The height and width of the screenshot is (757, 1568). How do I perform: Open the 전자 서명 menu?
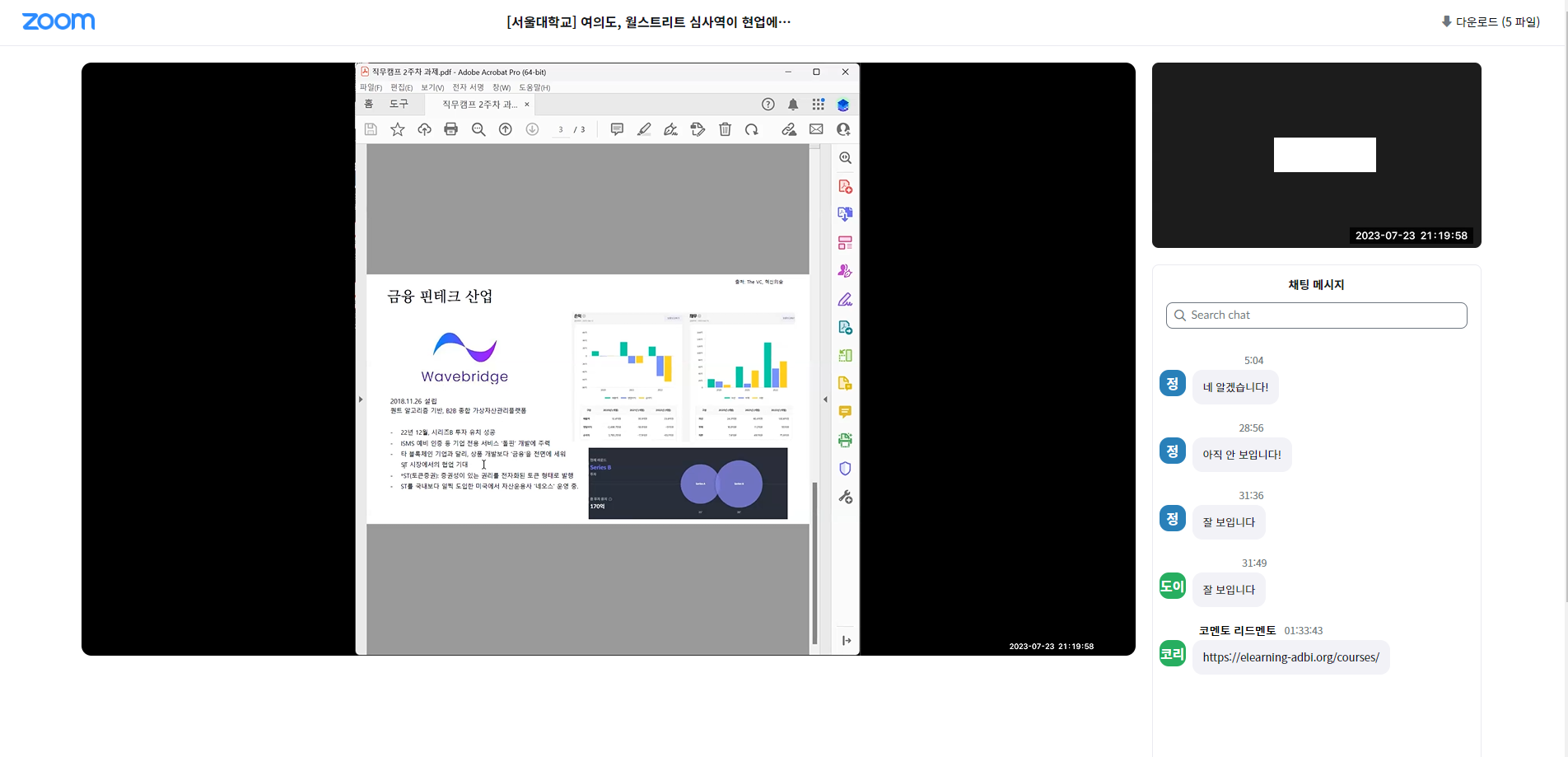tap(468, 87)
